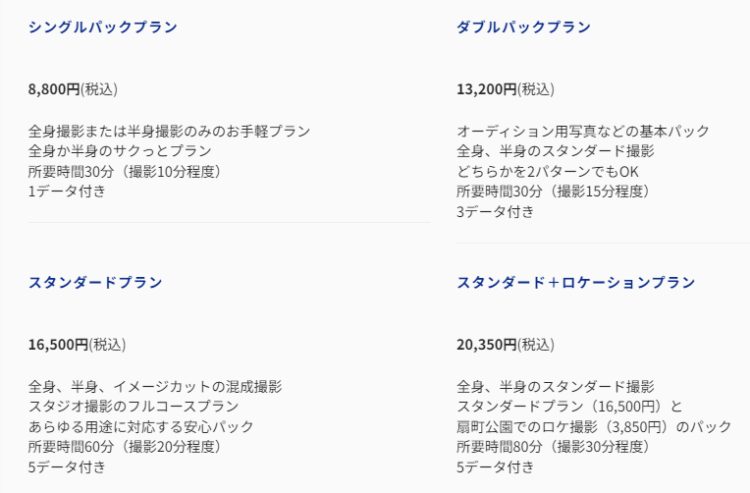Click the スタジオ撮影のフルコースプラン line
Image resolution: width=750 pixels, height=493 pixels.
[133, 406]
